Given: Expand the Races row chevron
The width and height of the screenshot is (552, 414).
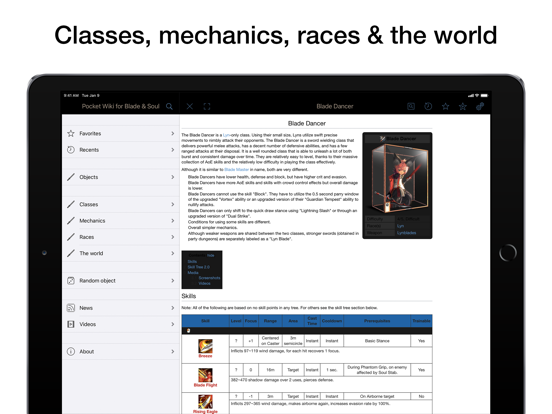Looking at the screenshot, I should click(172, 237).
